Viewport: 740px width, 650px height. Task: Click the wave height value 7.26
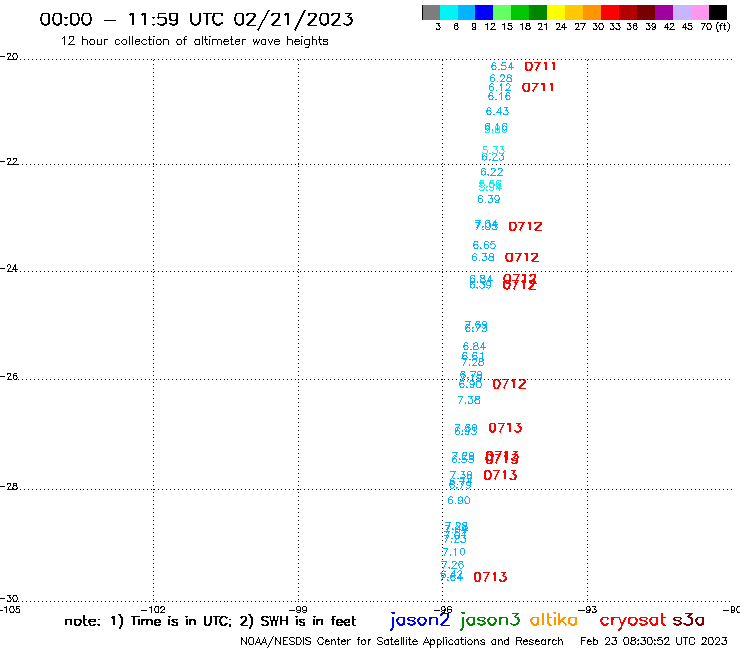click(x=453, y=565)
